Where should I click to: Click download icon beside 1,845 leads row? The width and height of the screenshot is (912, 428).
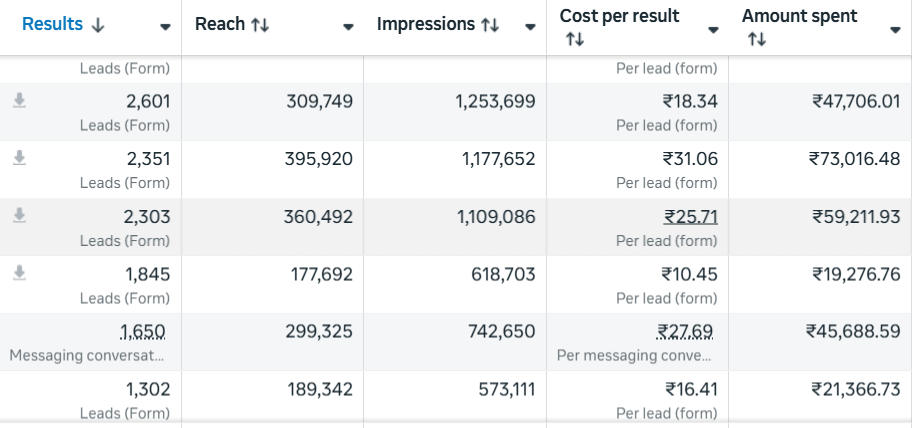click(19, 273)
